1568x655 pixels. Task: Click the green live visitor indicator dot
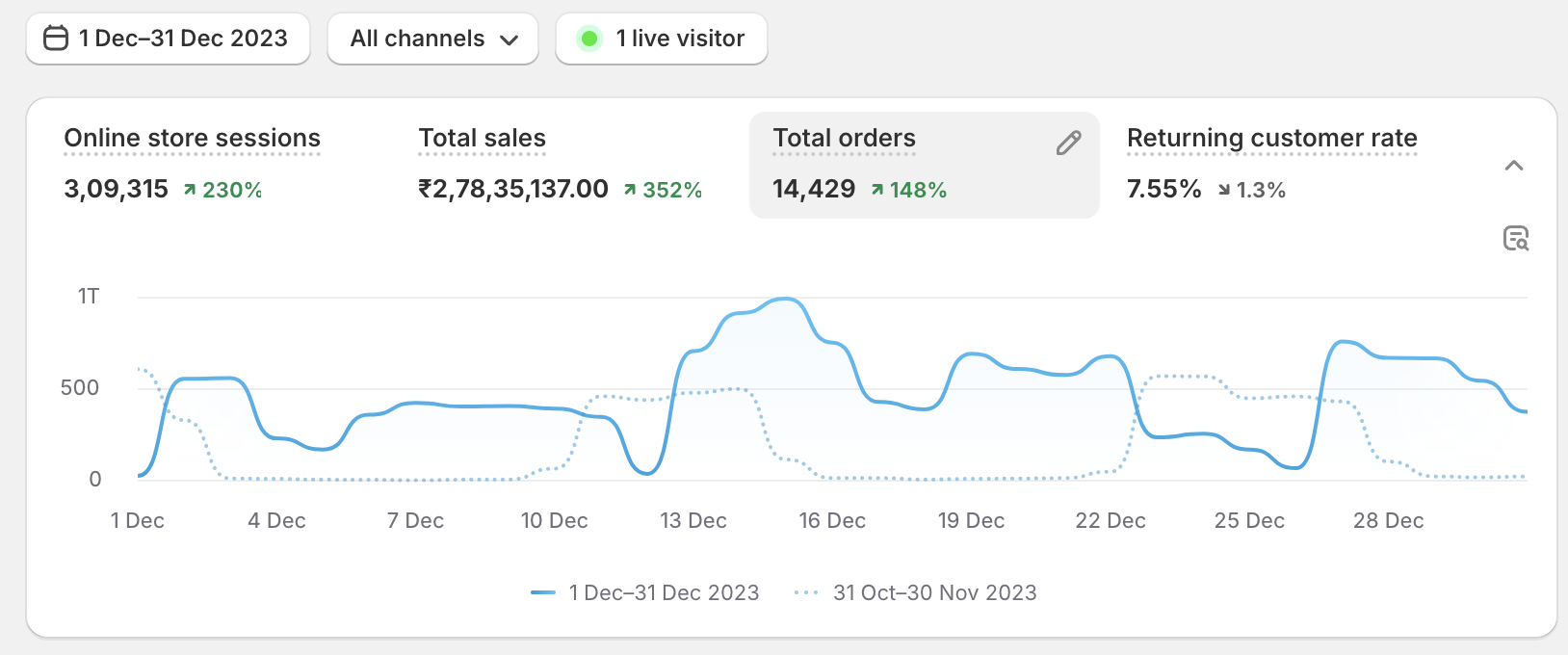[588, 39]
